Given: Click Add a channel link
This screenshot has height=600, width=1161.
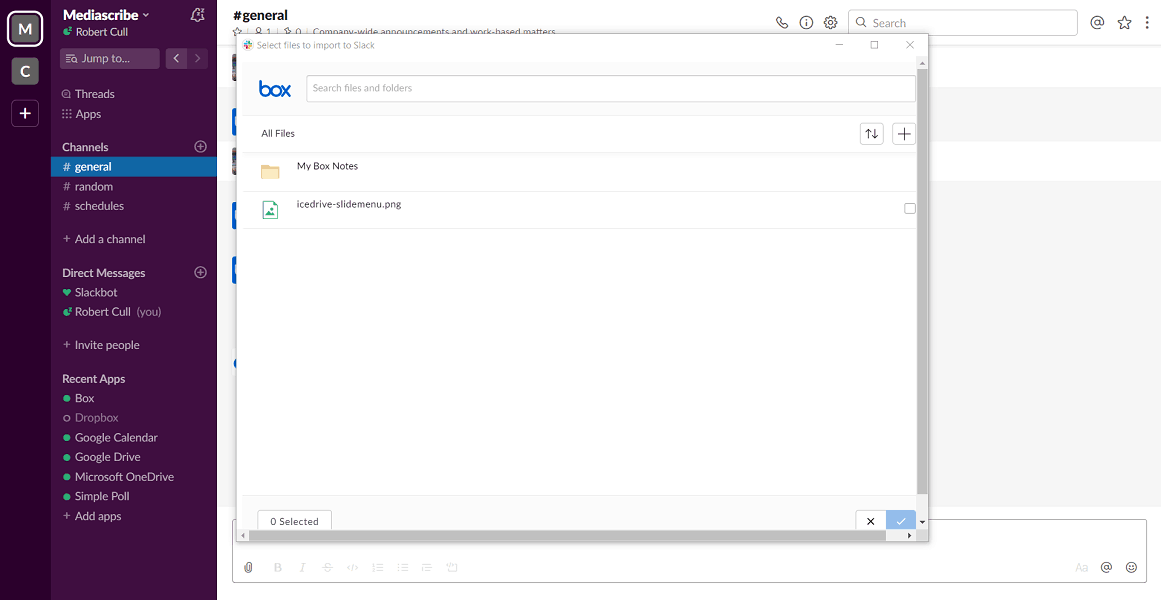Looking at the screenshot, I should point(104,239).
